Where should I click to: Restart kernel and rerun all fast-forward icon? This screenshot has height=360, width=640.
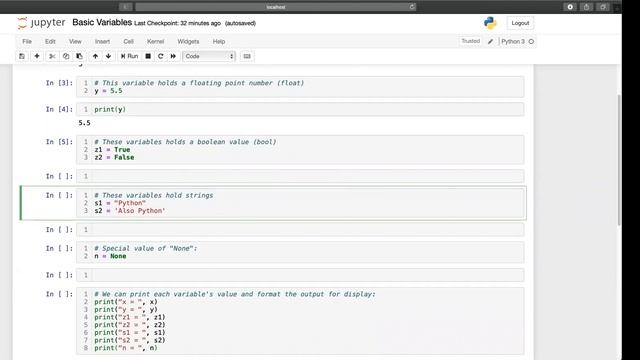173,56
